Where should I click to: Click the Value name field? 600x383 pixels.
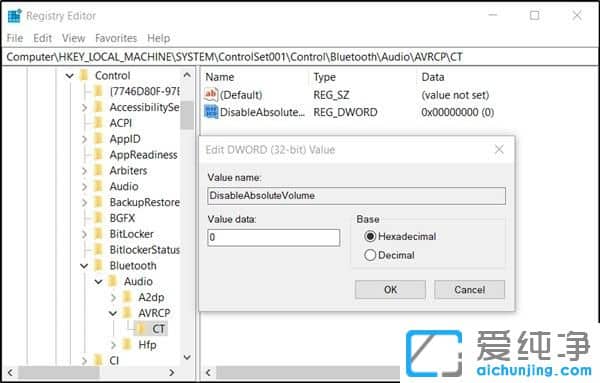(x=356, y=196)
